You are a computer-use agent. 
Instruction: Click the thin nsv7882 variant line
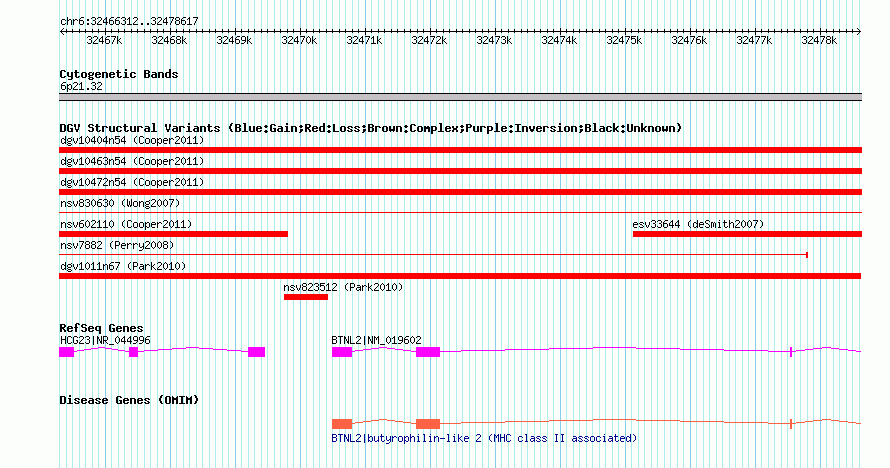(433, 255)
